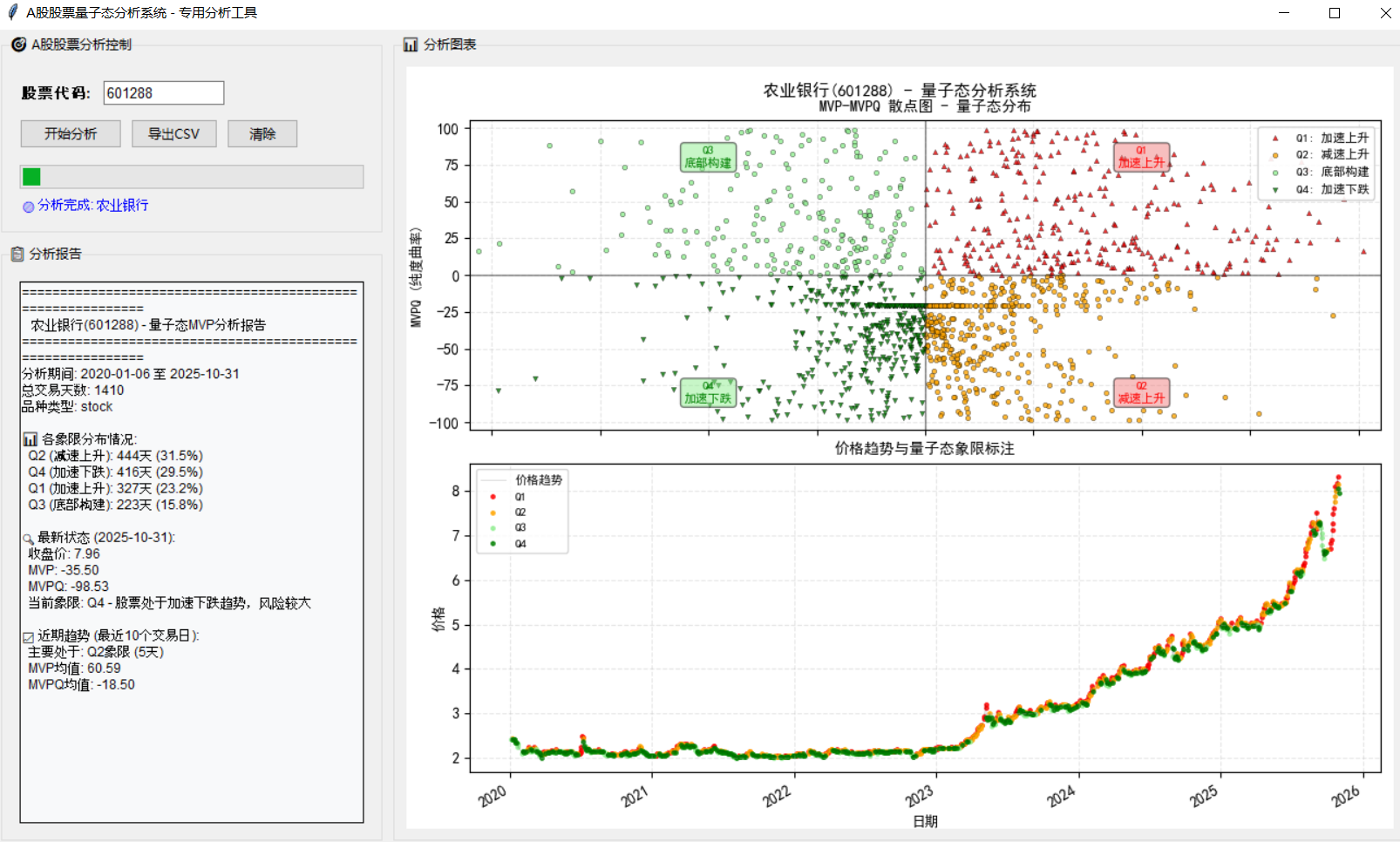Click the chart icon beside 各象限分布情况

coord(31,439)
